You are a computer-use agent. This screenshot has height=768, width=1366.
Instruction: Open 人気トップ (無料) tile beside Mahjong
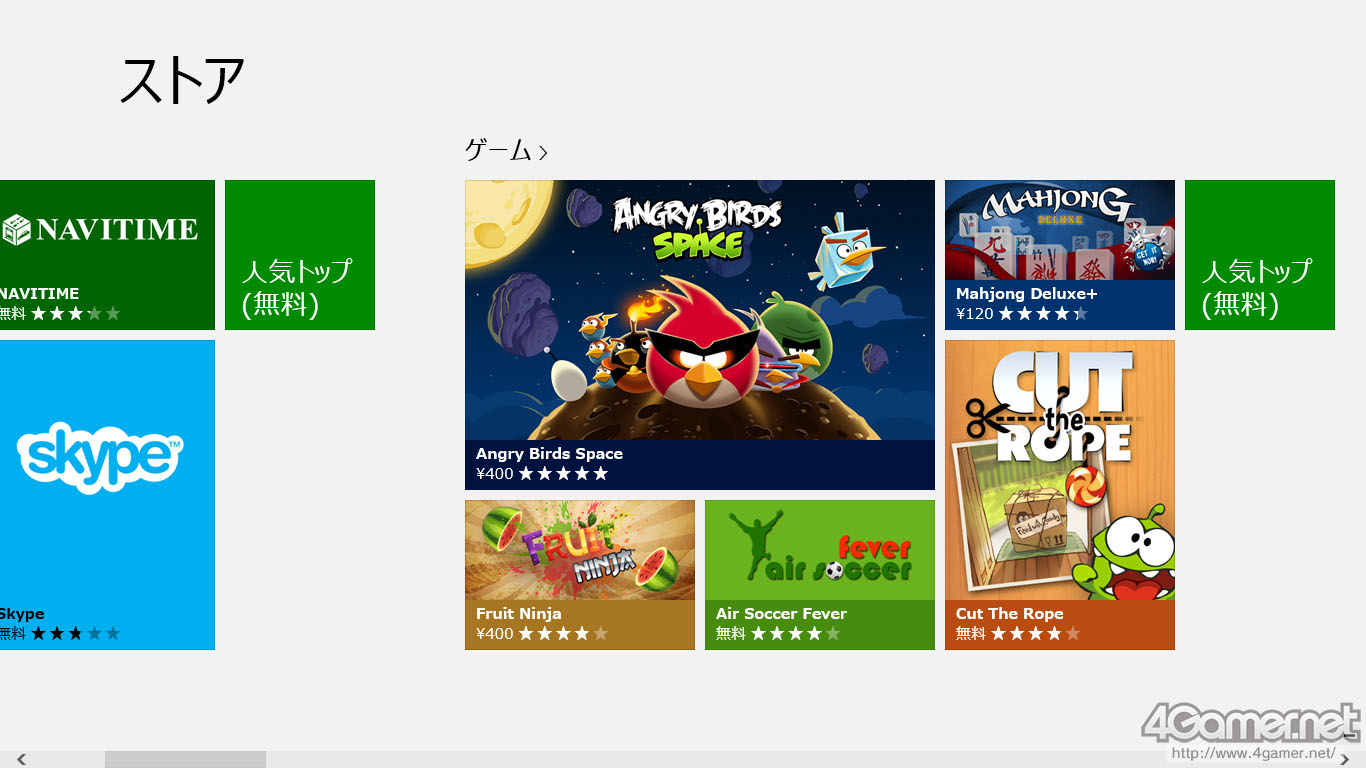(1260, 255)
